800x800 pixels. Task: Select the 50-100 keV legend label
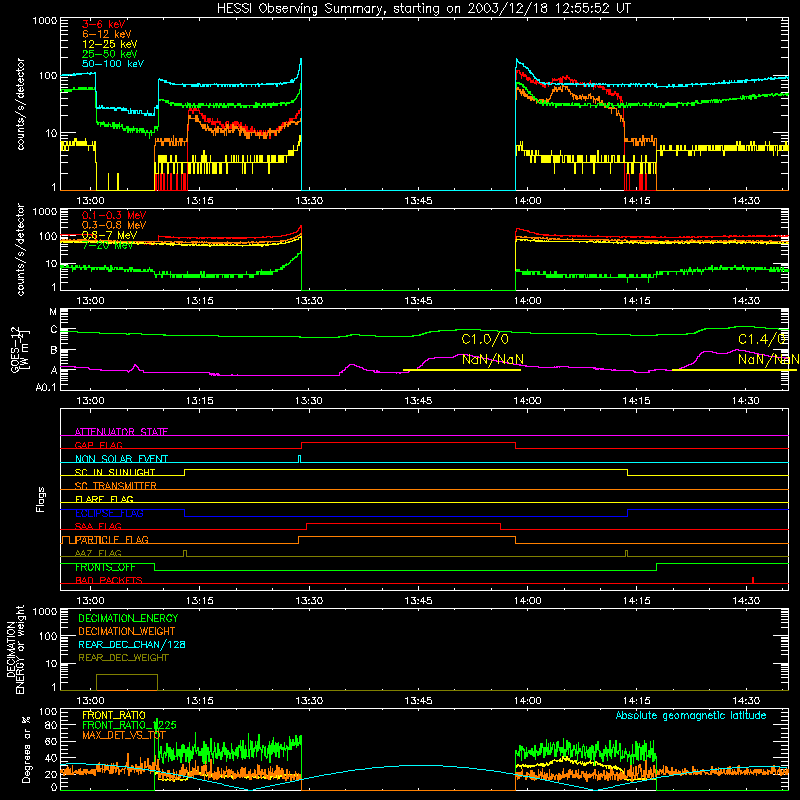coord(113,64)
